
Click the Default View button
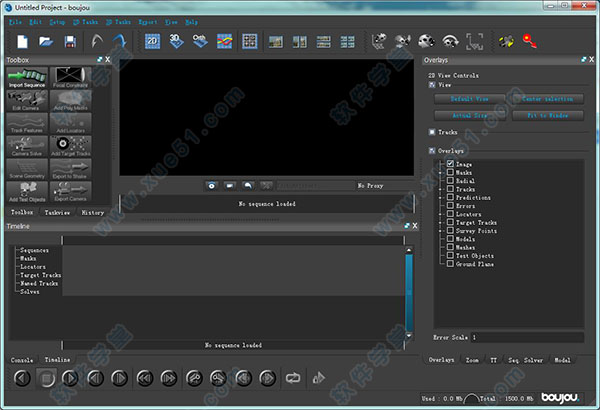(470, 99)
